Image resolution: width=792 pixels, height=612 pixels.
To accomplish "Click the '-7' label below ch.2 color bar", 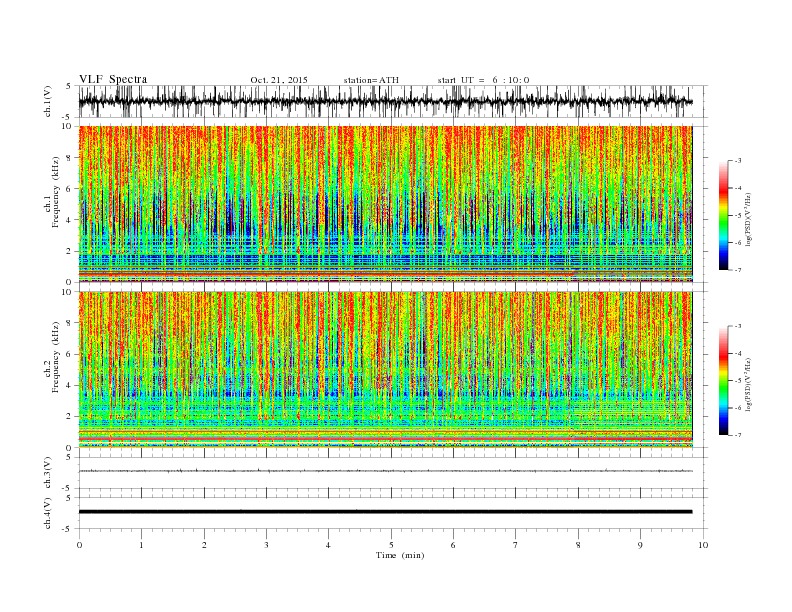I will click(x=737, y=435).
